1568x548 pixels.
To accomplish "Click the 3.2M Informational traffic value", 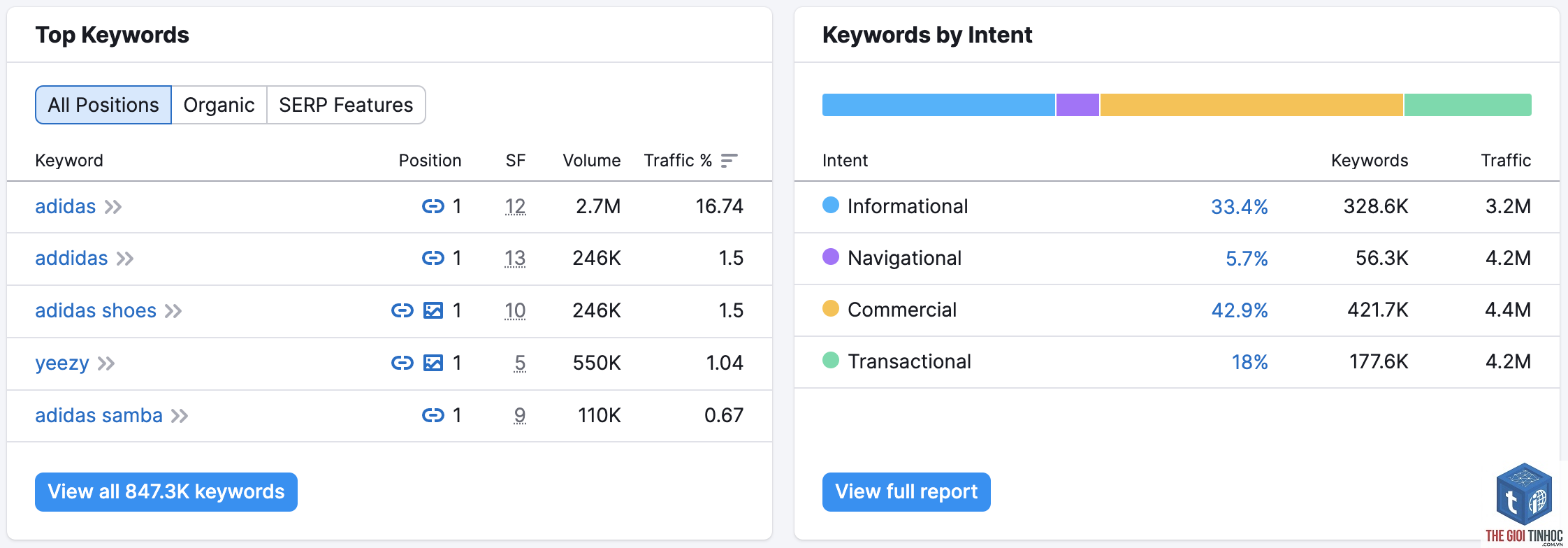I will [1508, 206].
